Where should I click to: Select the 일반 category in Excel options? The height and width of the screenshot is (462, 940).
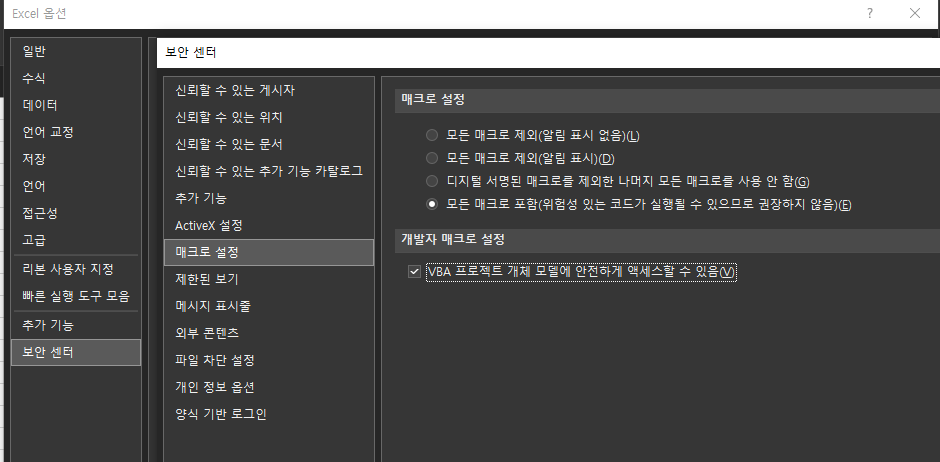pyautogui.click(x=76, y=52)
